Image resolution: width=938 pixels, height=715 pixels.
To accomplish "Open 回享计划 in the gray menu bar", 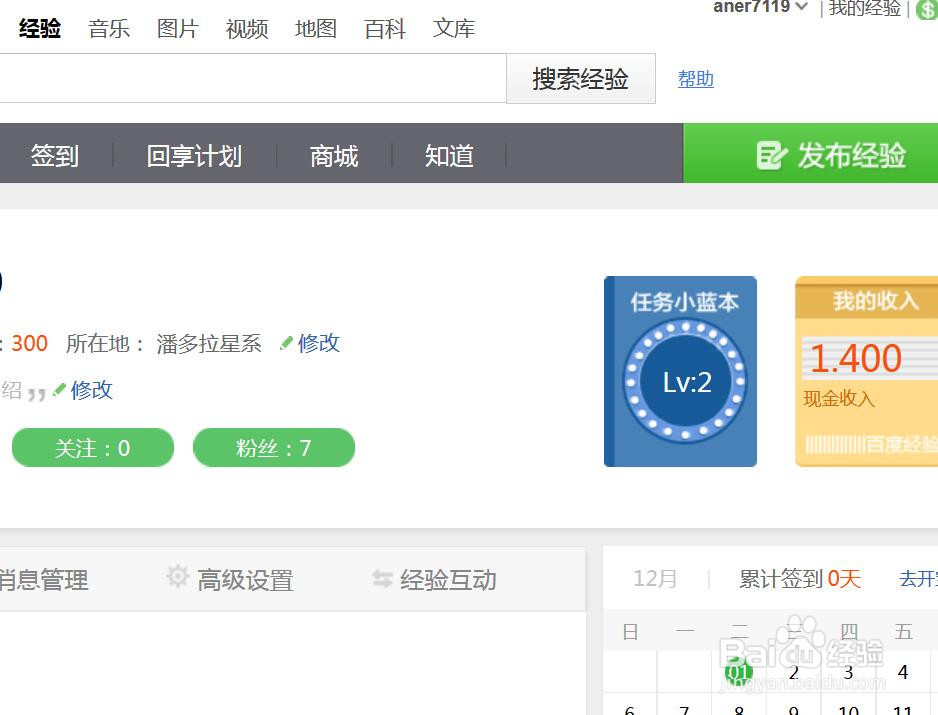I will tap(194, 156).
